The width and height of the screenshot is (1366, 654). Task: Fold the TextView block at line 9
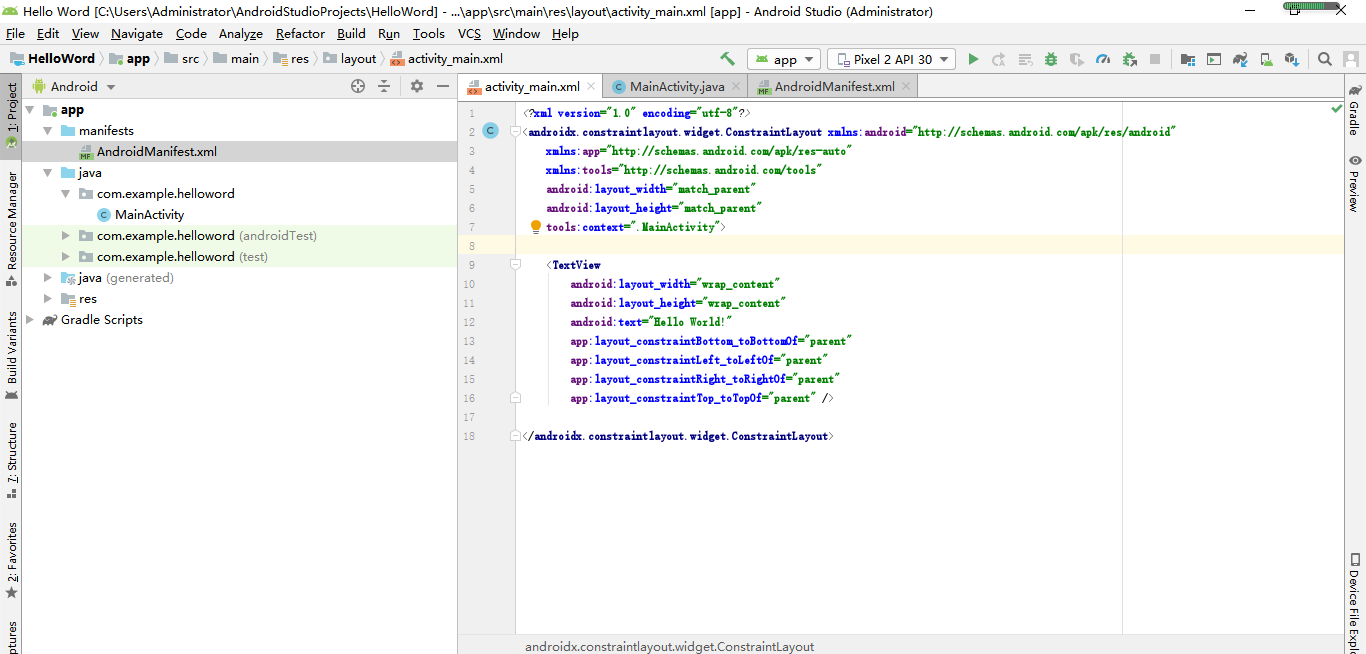point(515,265)
